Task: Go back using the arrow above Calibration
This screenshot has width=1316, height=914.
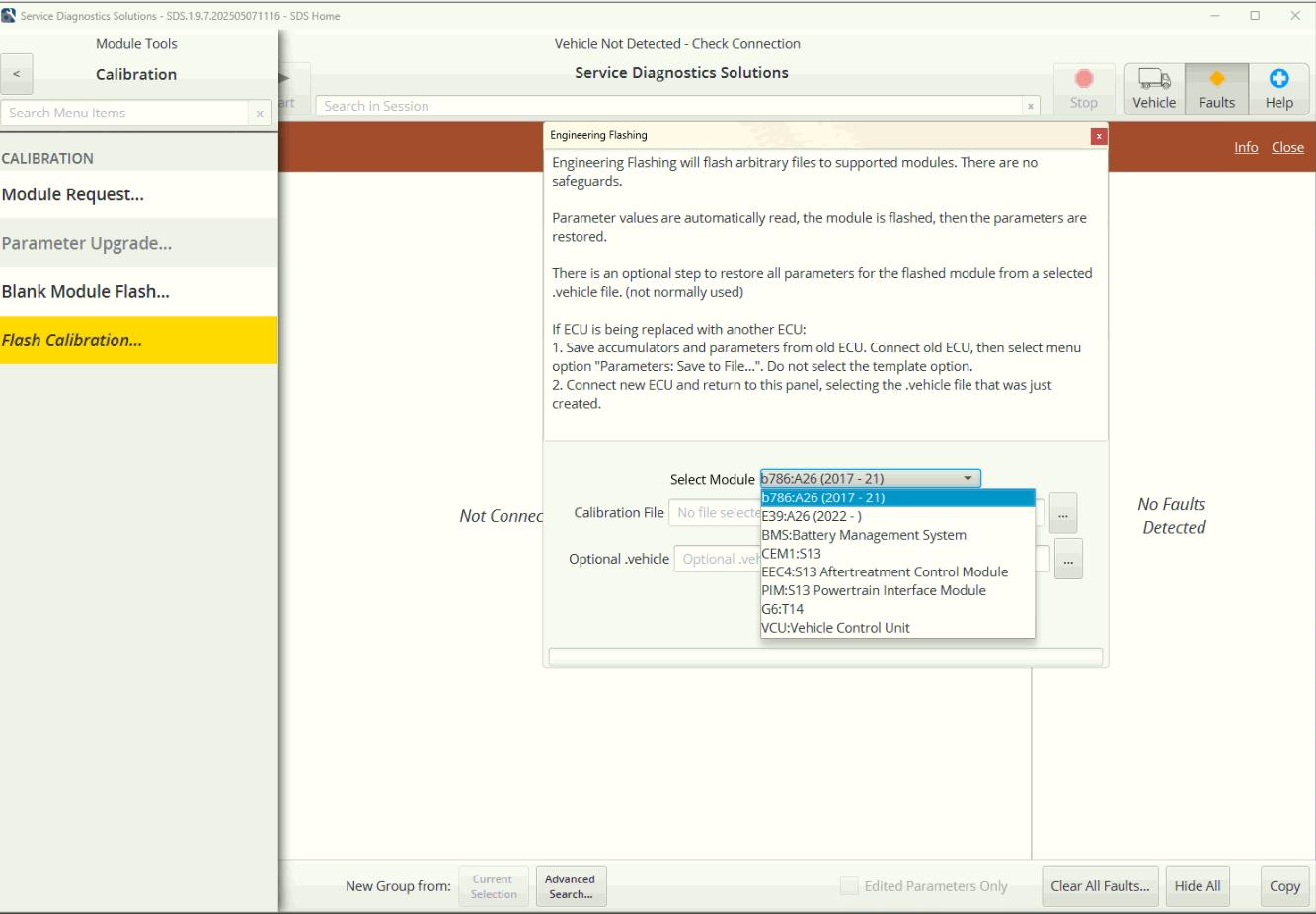Action: pyautogui.click(x=16, y=74)
